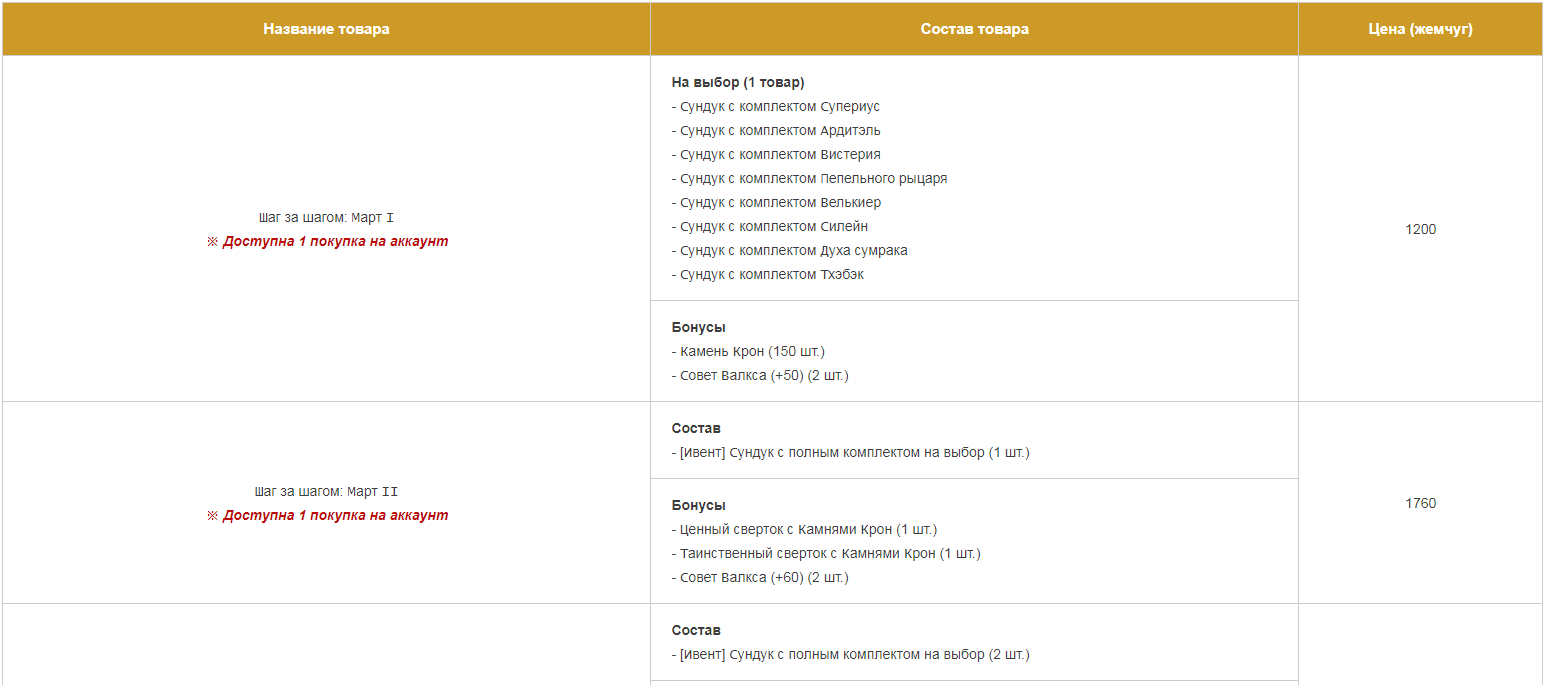Click the "Название товара" column header
This screenshot has width=1545, height=685.
click(x=326, y=29)
